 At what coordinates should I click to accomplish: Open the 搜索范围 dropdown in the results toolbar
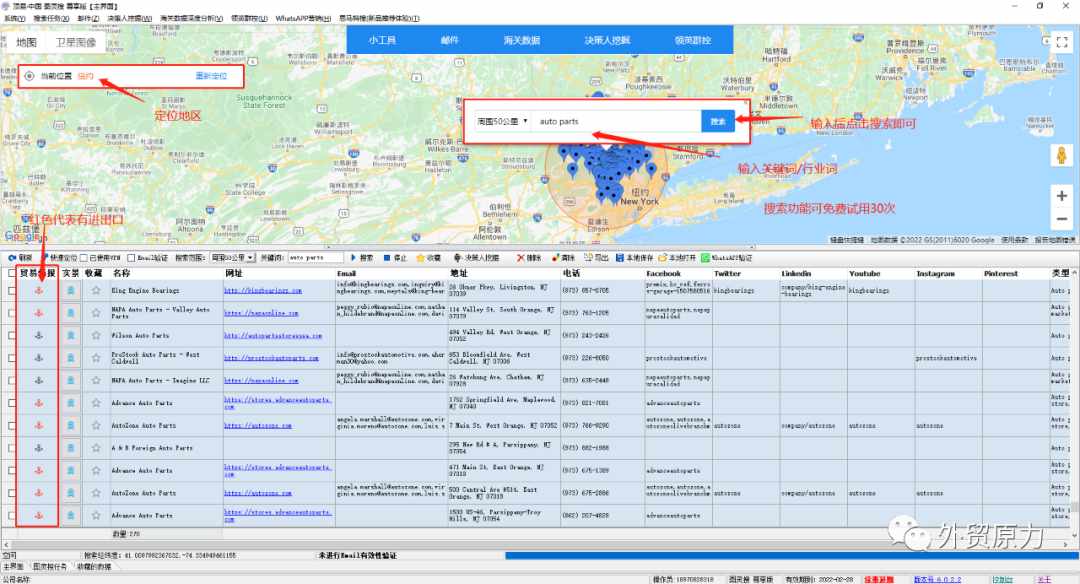233,258
